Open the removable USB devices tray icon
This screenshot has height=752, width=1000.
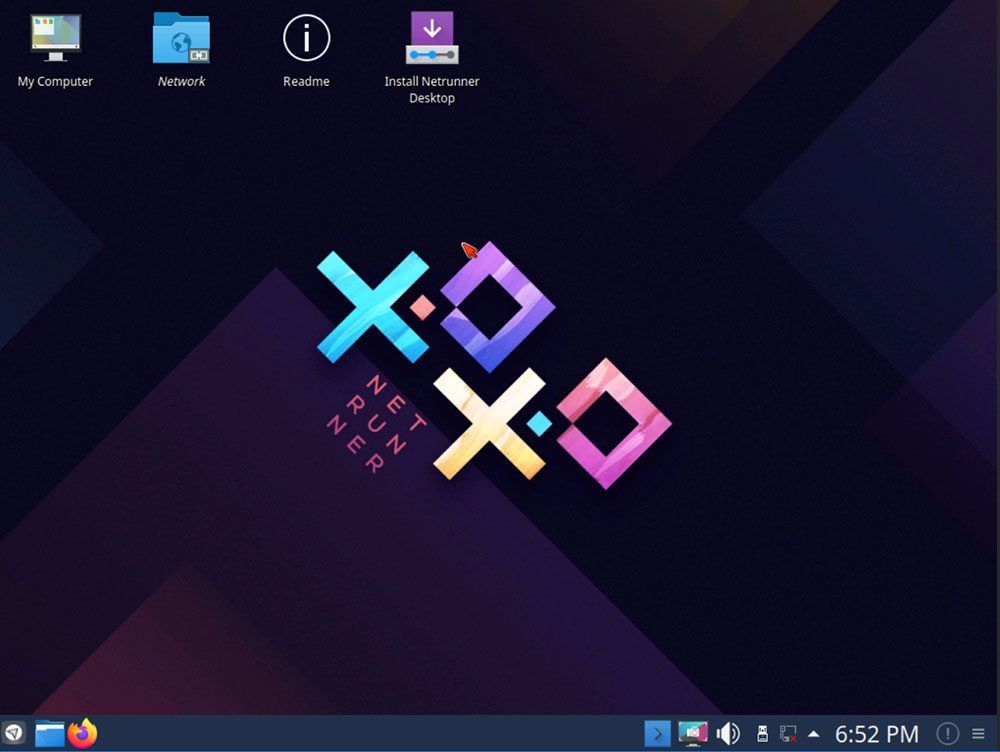pos(762,734)
